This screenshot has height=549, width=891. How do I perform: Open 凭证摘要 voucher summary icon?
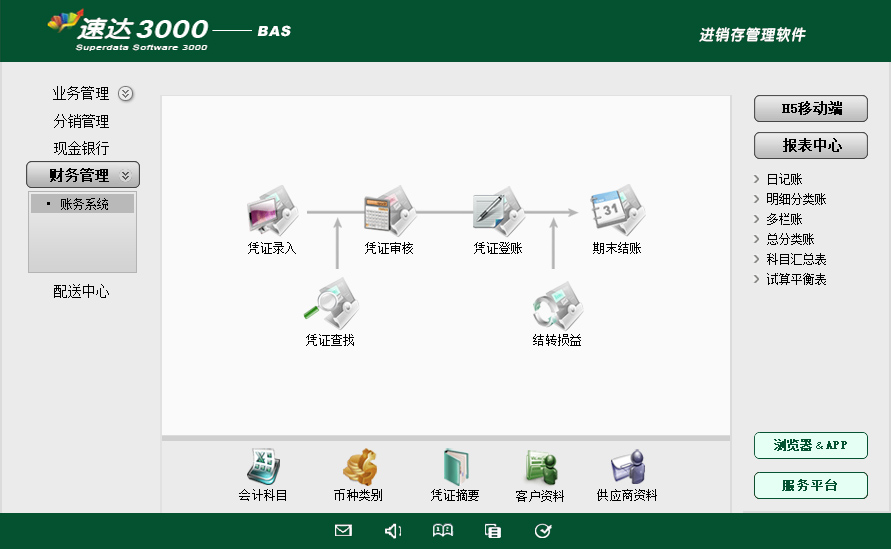coord(455,467)
